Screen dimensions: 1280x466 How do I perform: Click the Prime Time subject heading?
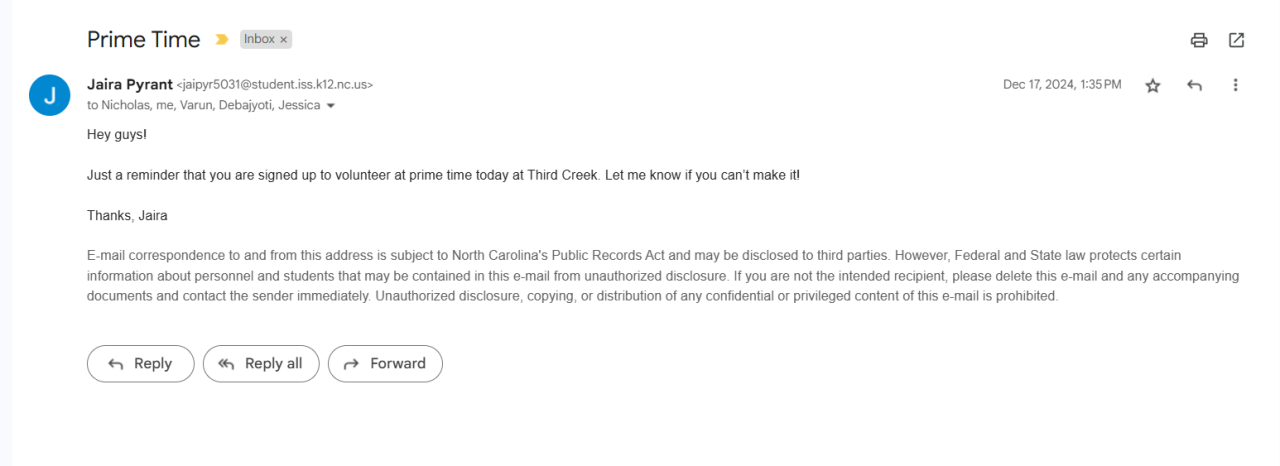(x=143, y=40)
